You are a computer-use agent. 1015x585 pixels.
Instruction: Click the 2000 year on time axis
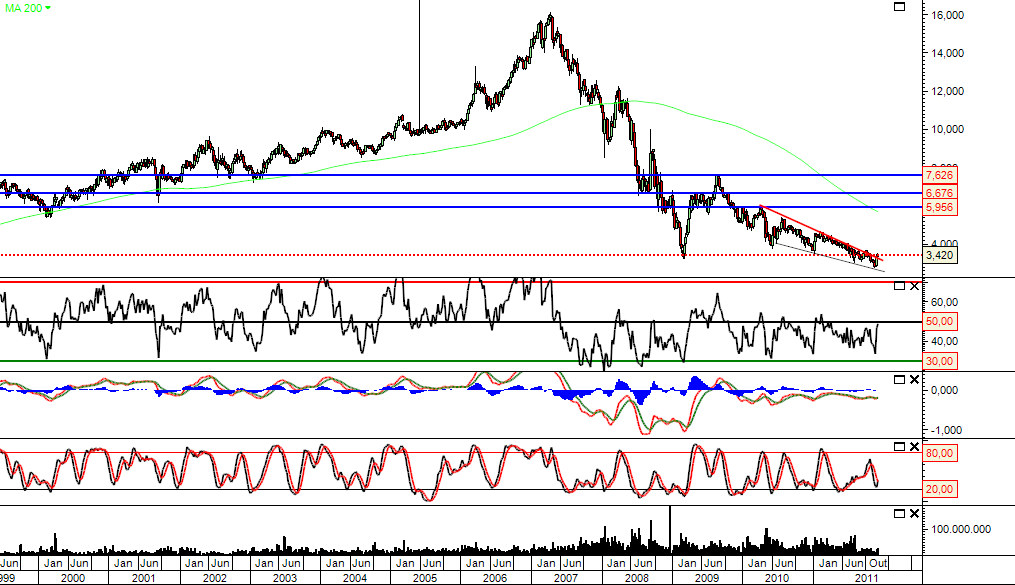72,578
